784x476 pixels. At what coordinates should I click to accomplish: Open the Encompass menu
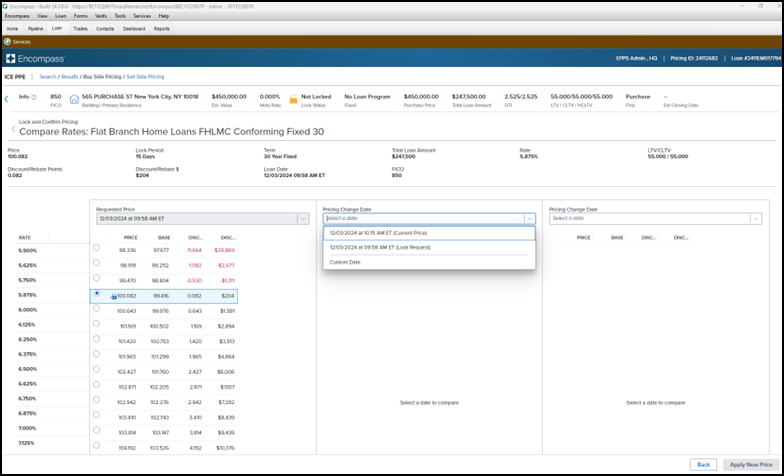[17, 16]
